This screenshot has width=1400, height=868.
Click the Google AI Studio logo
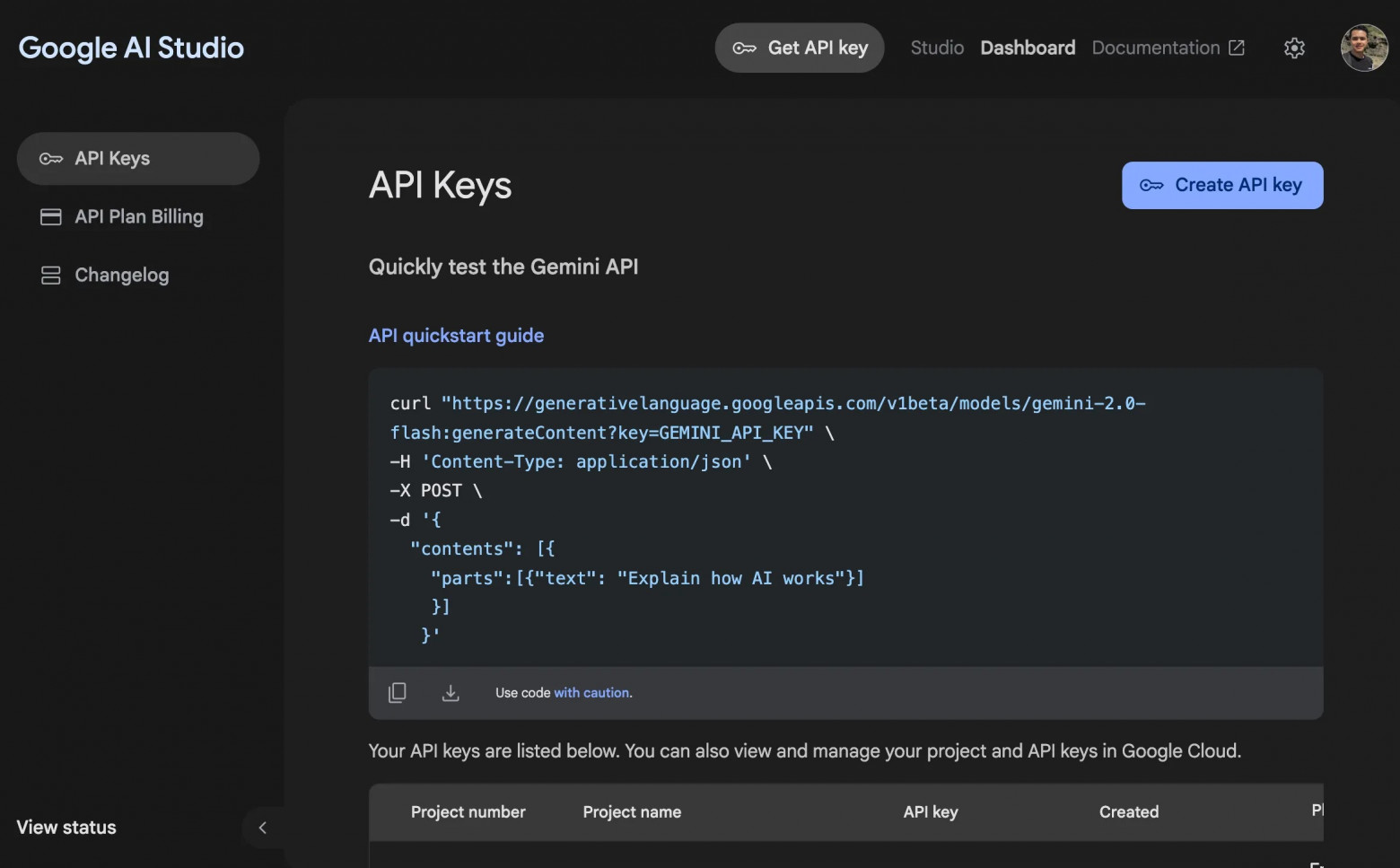pos(131,48)
